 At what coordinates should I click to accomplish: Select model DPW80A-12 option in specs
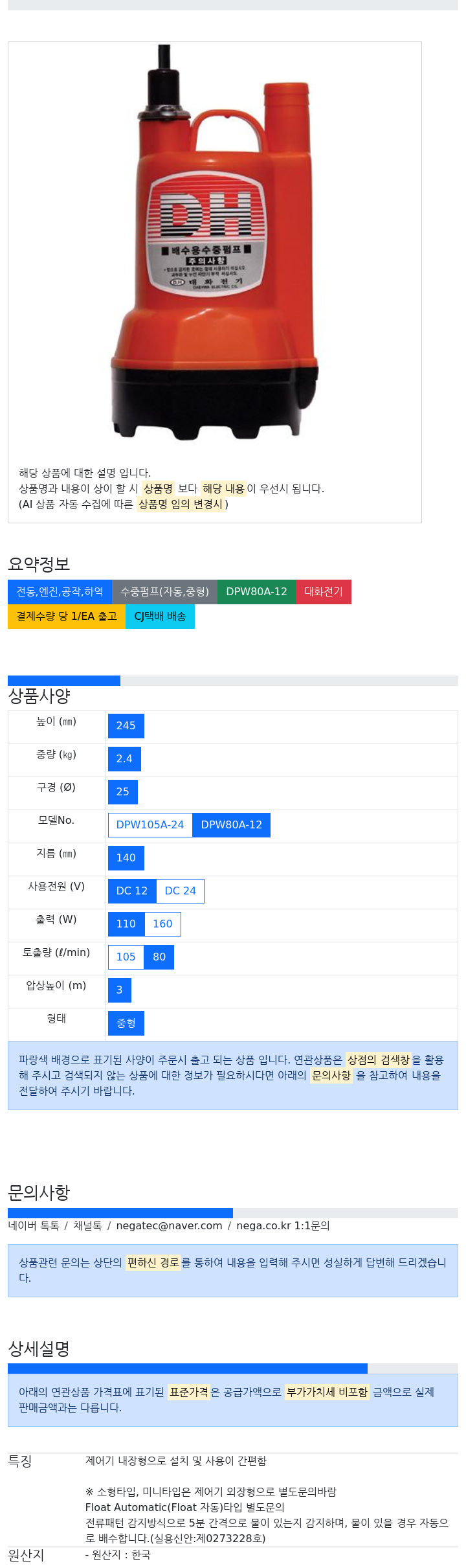231,825
